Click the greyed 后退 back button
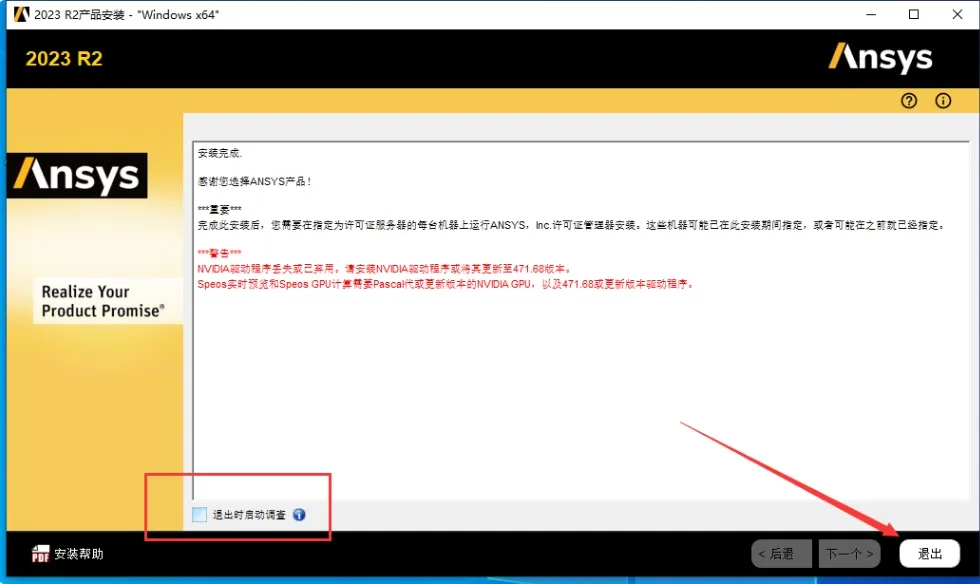 (x=781, y=553)
